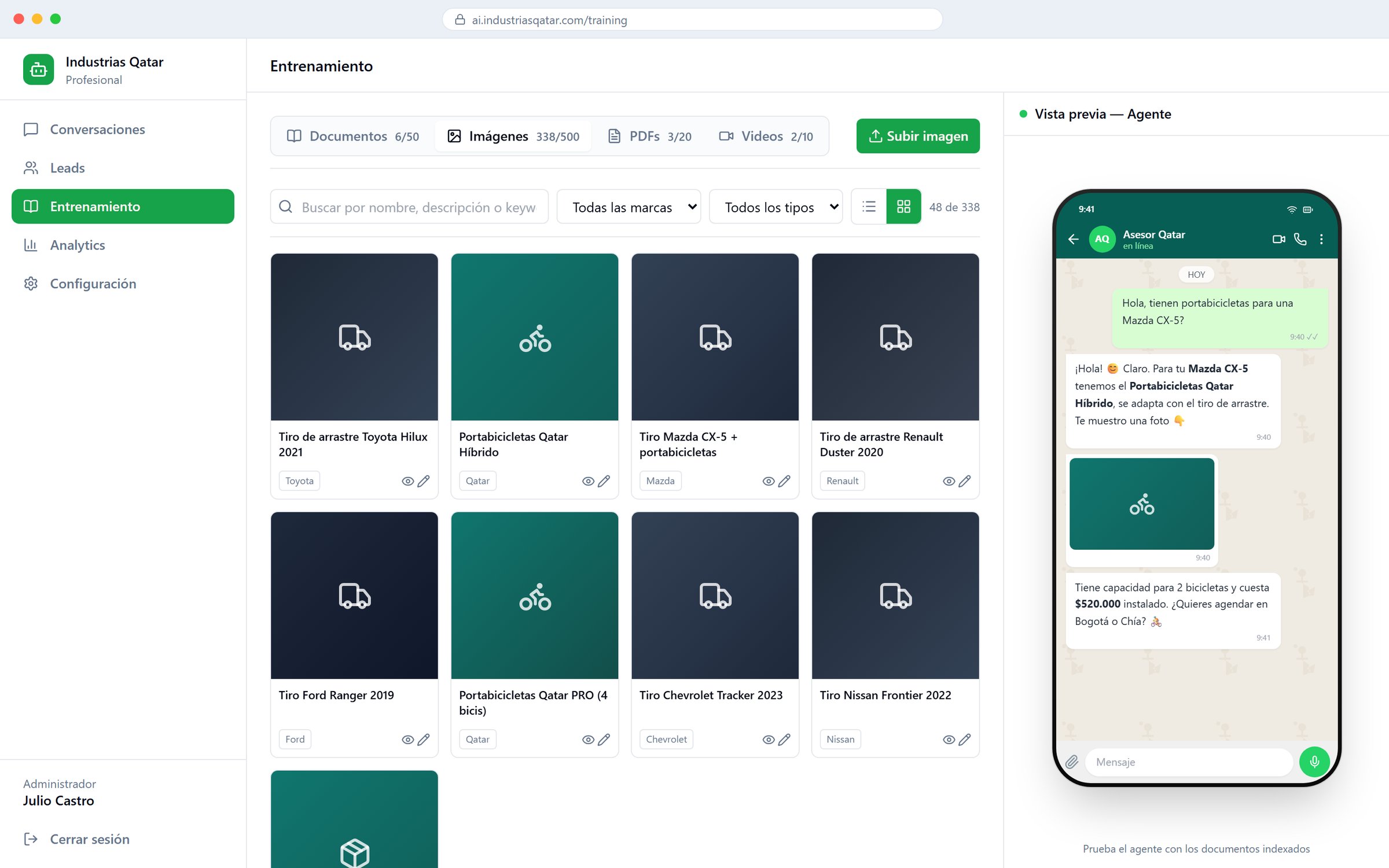
Task: Preview Tiro Mazda CX-5 with eye icon
Action: tap(769, 481)
